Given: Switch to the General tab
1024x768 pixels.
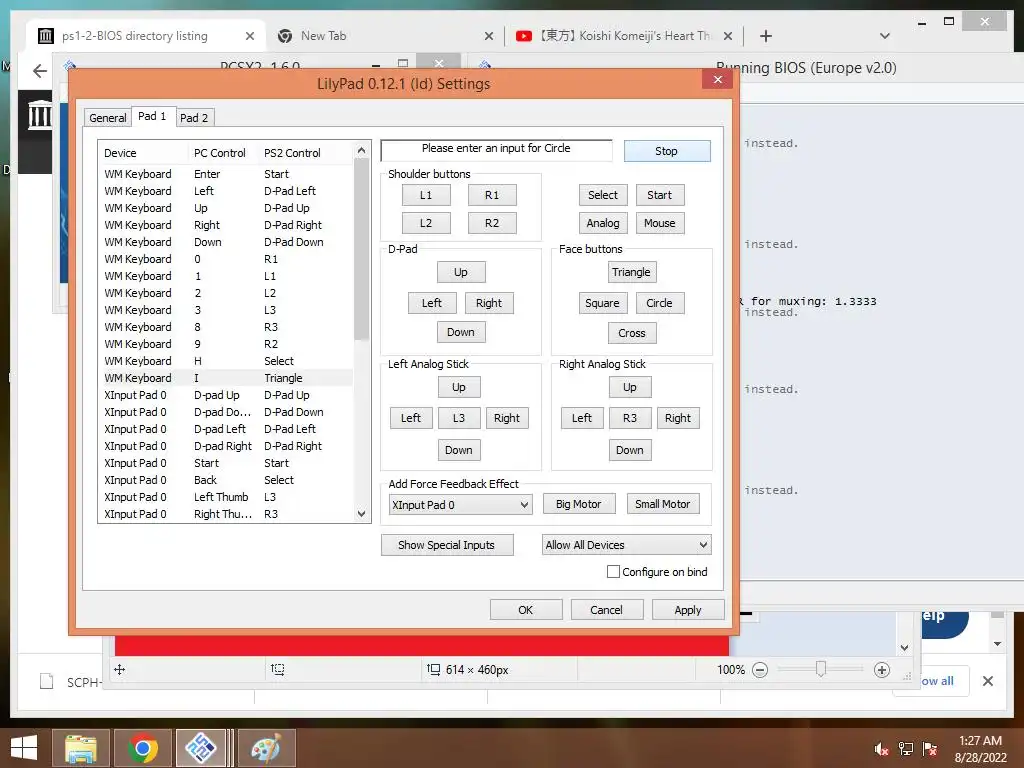Looking at the screenshot, I should point(108,118).
